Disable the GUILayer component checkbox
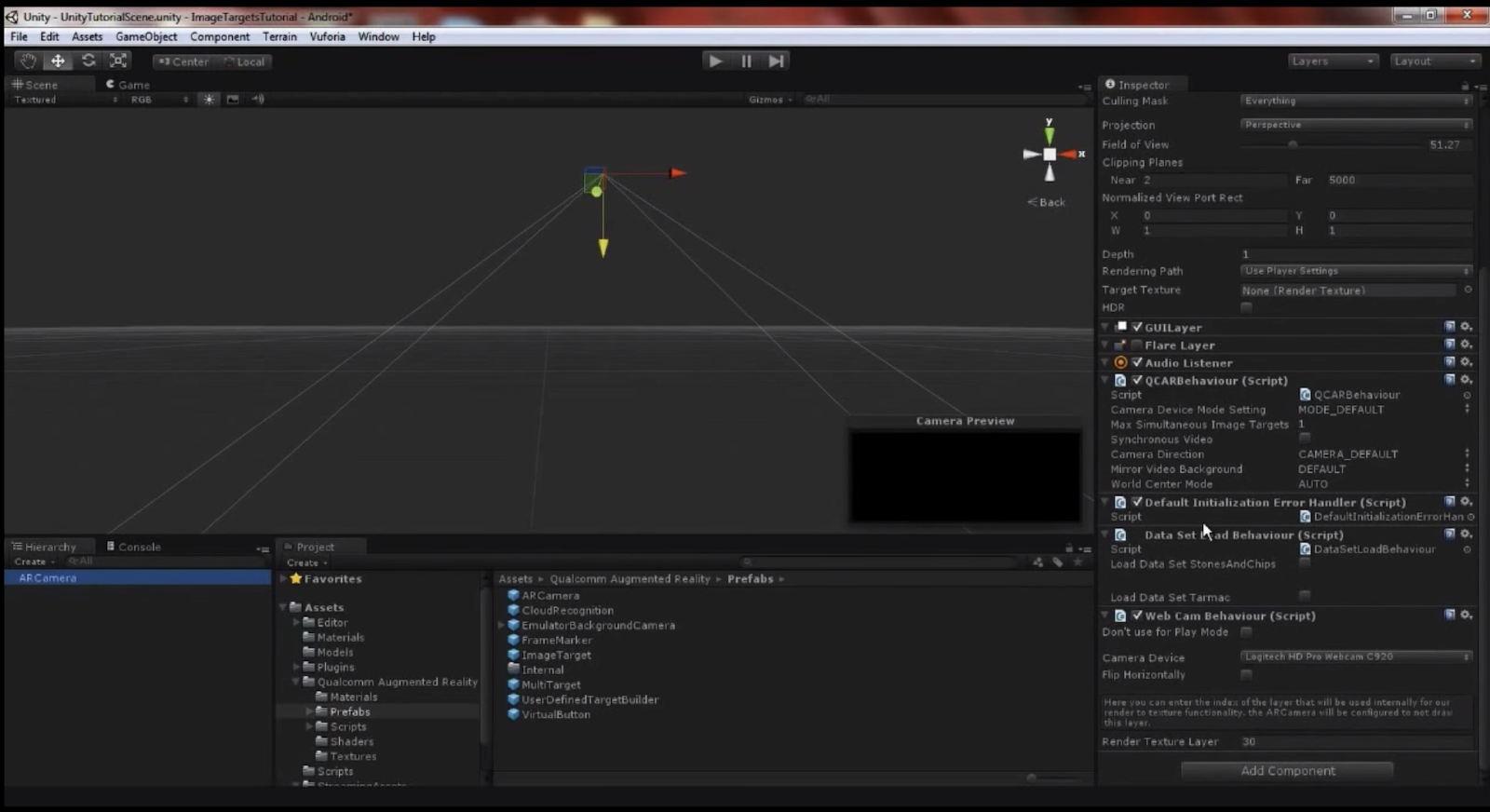 coord(1137,327)
